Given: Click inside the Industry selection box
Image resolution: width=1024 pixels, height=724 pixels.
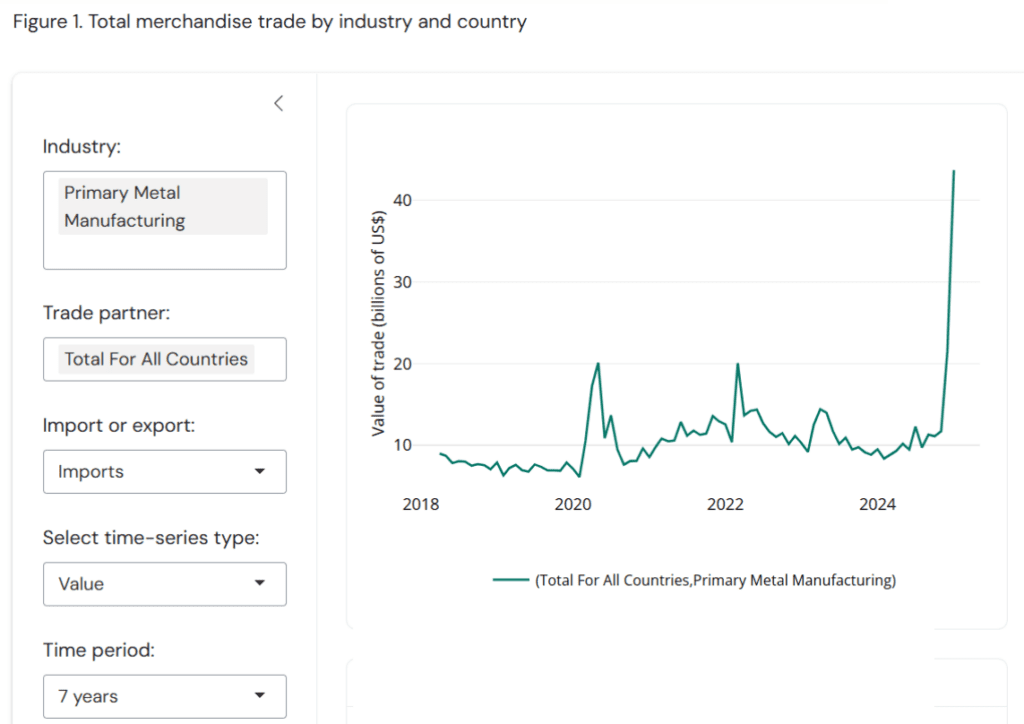Looking at the screenshot, I should pos(164,220).
